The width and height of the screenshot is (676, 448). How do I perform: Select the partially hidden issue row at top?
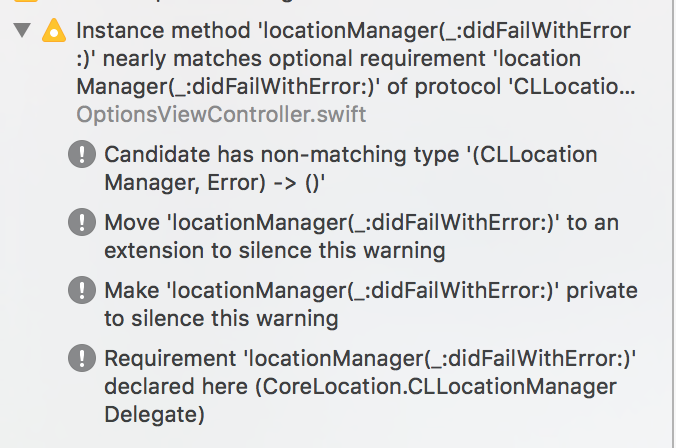pyautogui.click(x=336, y=2)
